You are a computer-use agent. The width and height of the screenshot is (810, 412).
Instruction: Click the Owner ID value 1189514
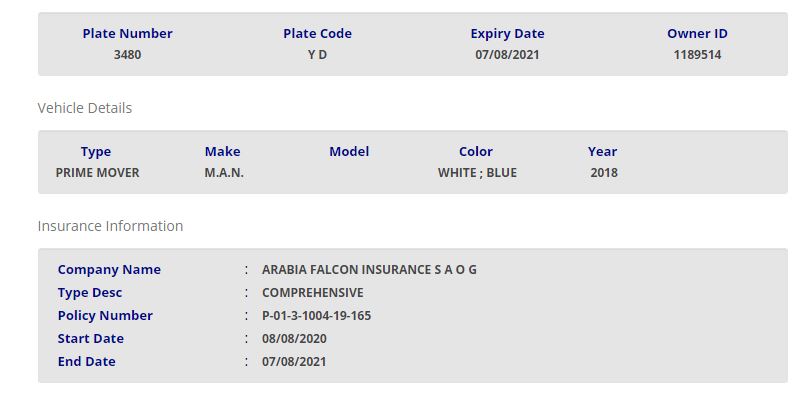pyautogui.click(x=697, y=55)
